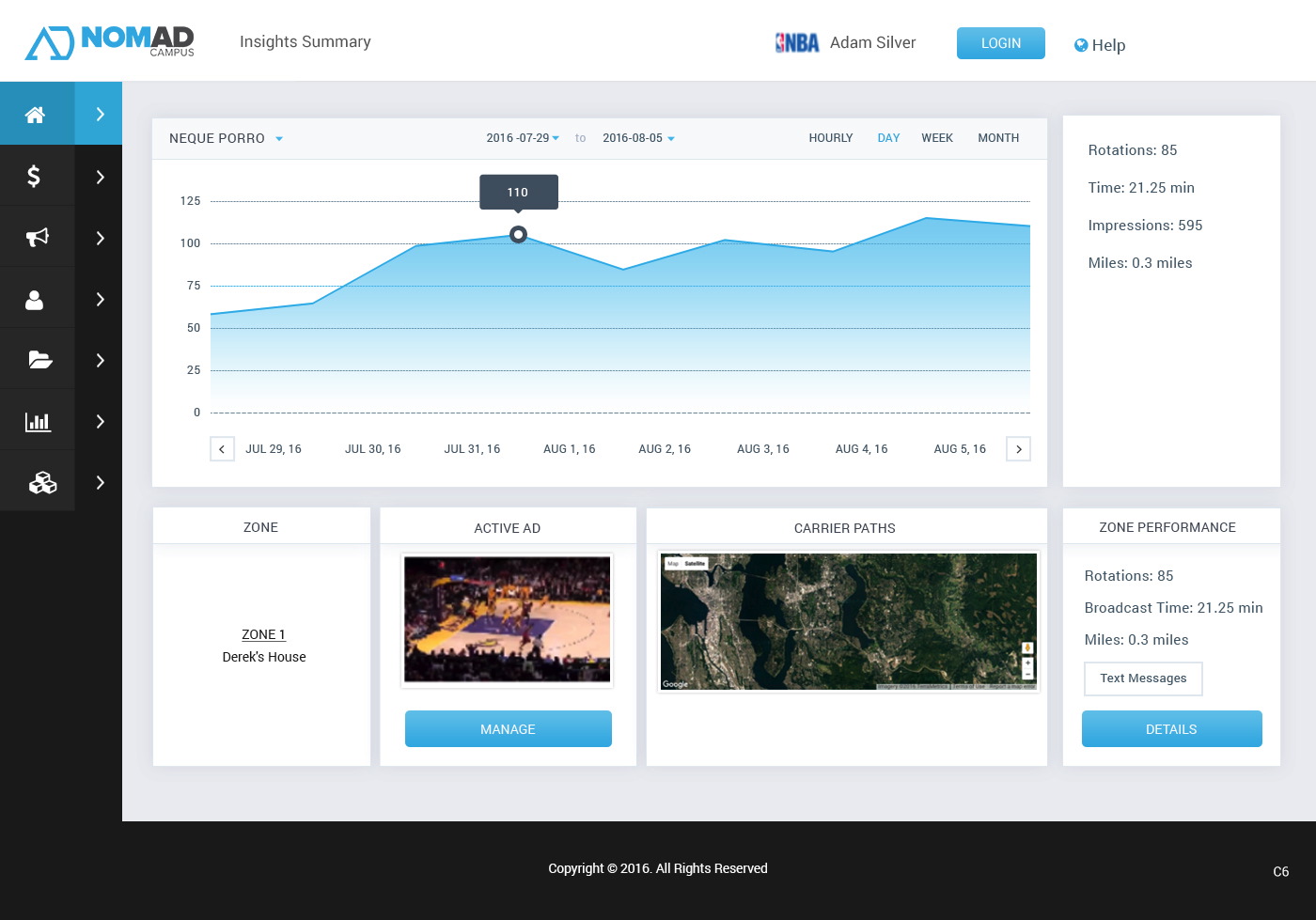The image size is (1316, 920).
Task: Click the MANAGE button under Active Ad
Action: coord(508,728)
